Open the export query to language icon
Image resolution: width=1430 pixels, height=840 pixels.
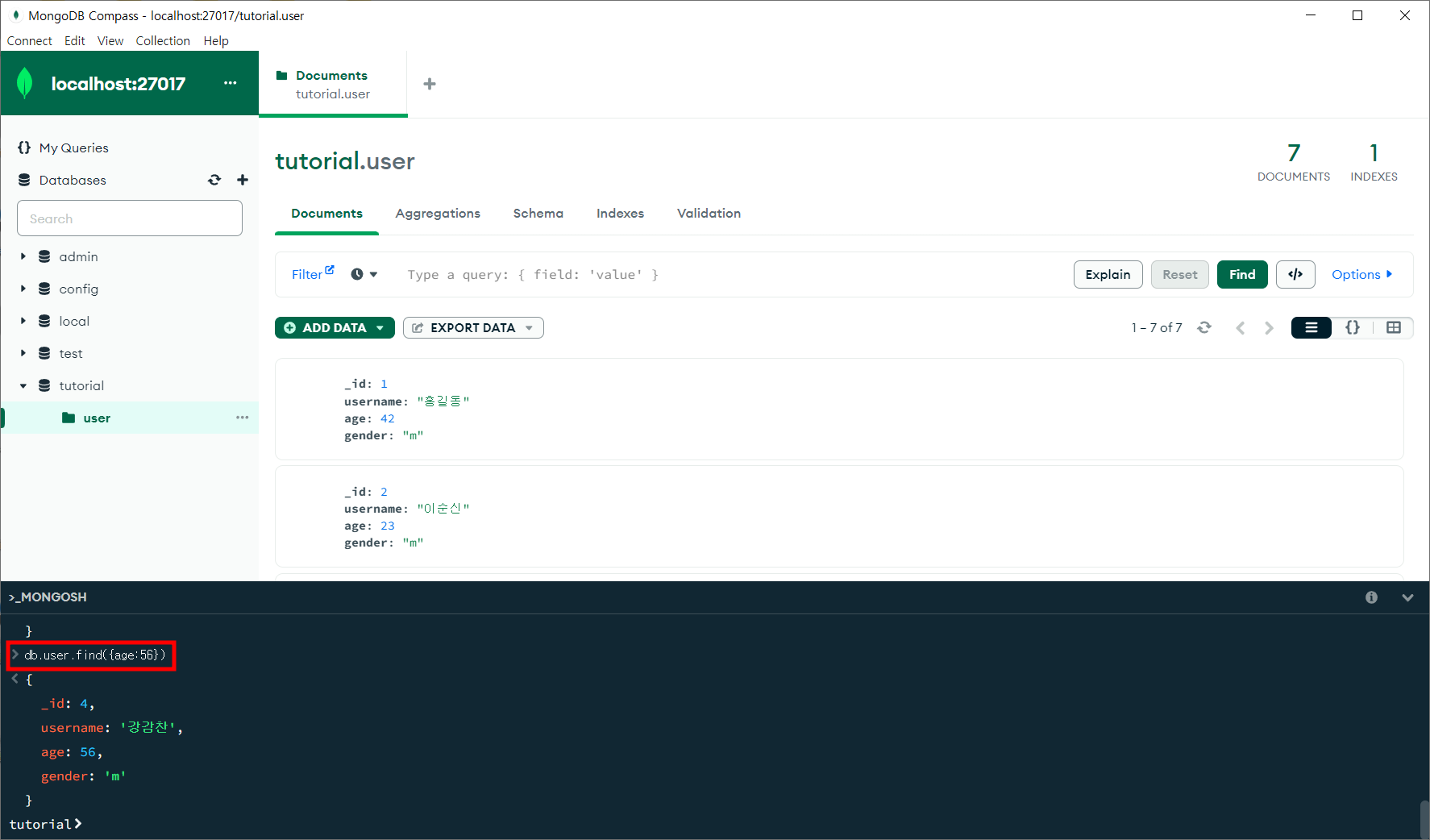pyautogui.click(x=1295, y=274)
